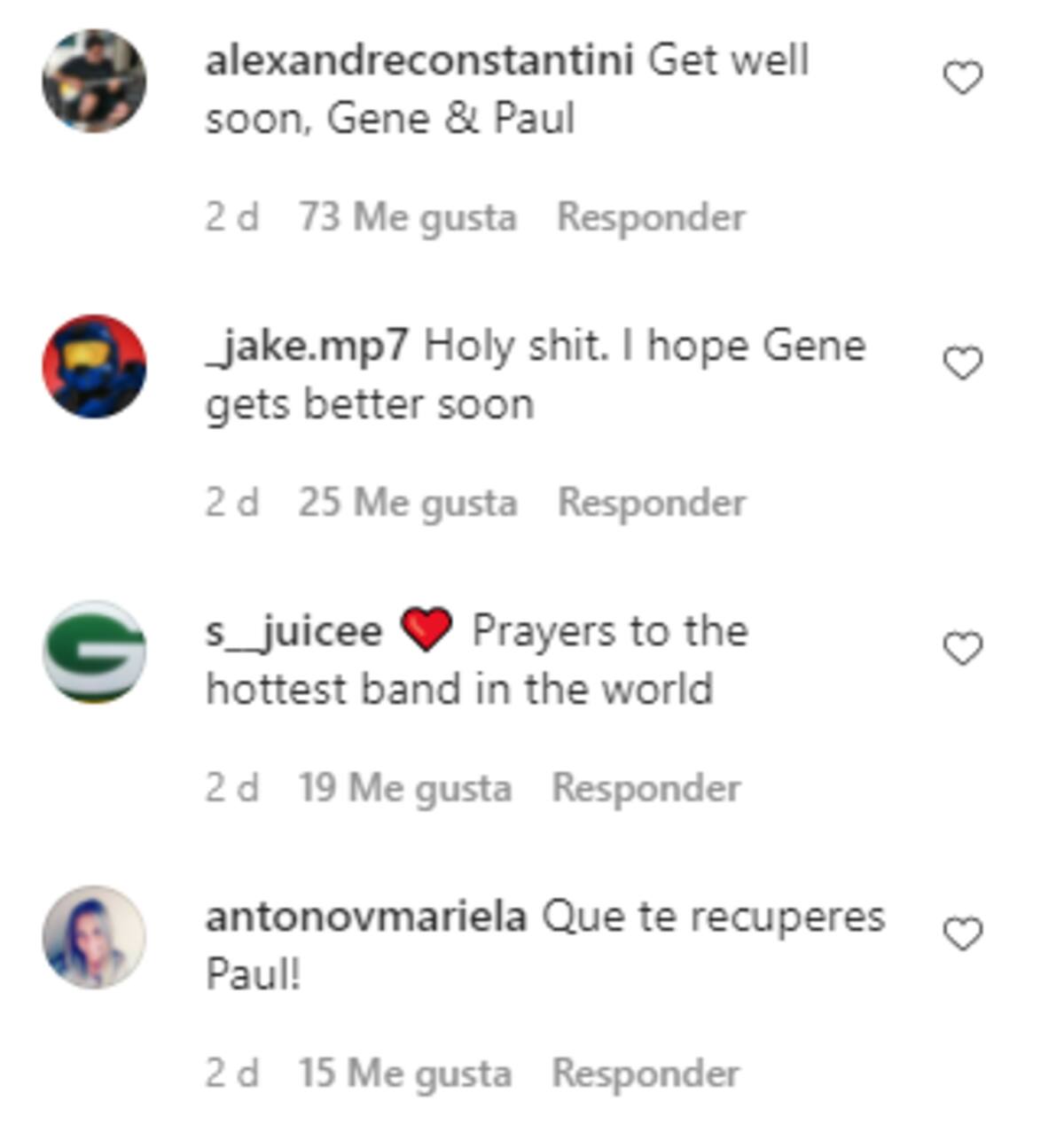Tap the heart on s__juicee's comment

[x=962, y=649]
